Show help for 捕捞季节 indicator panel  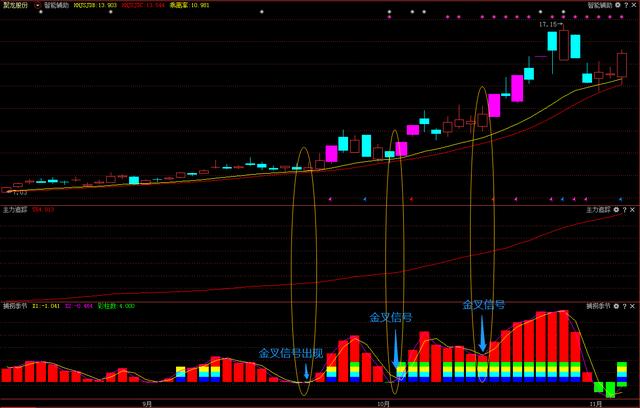624,306
